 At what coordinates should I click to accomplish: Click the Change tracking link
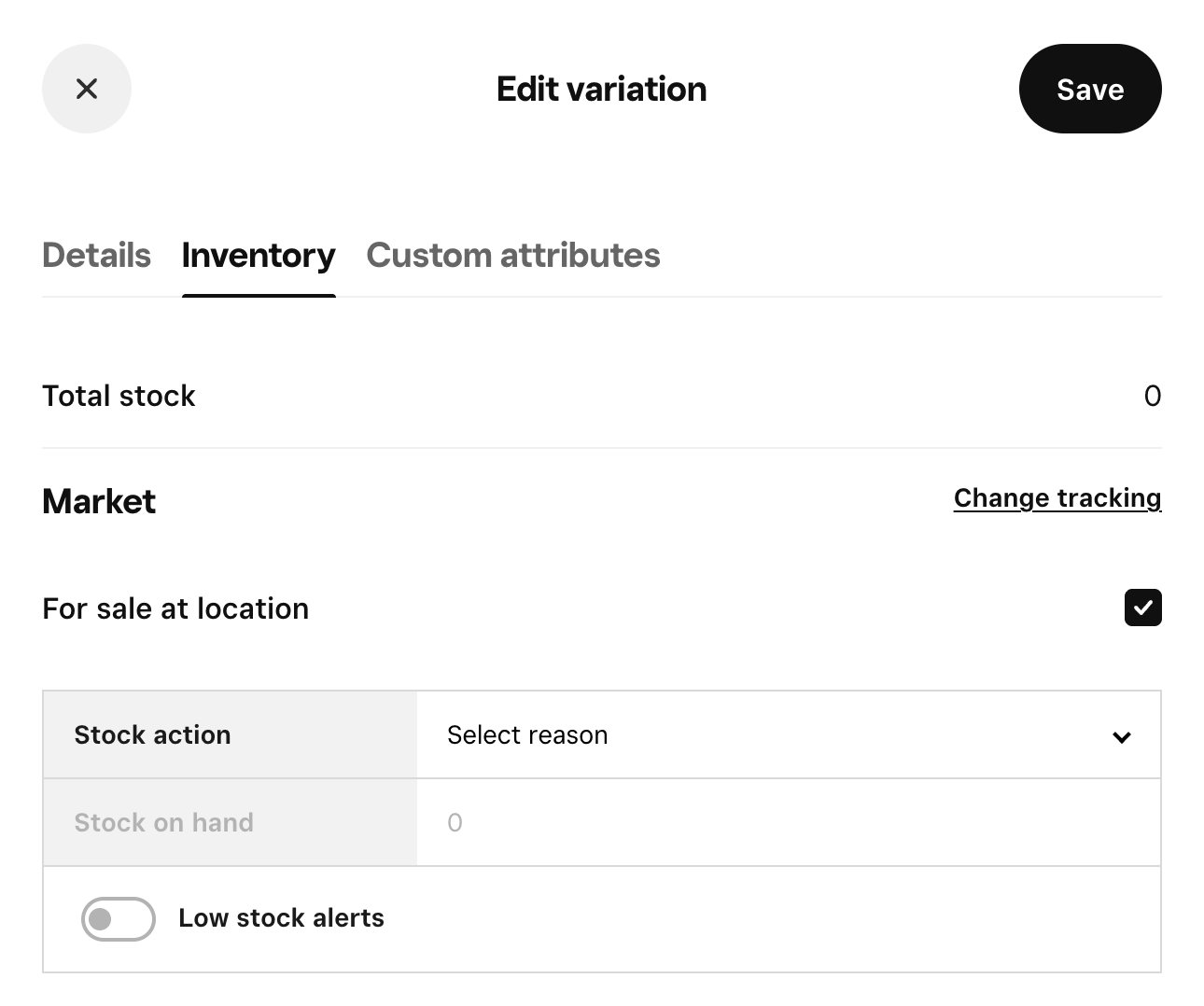(x=1057, y=498)
